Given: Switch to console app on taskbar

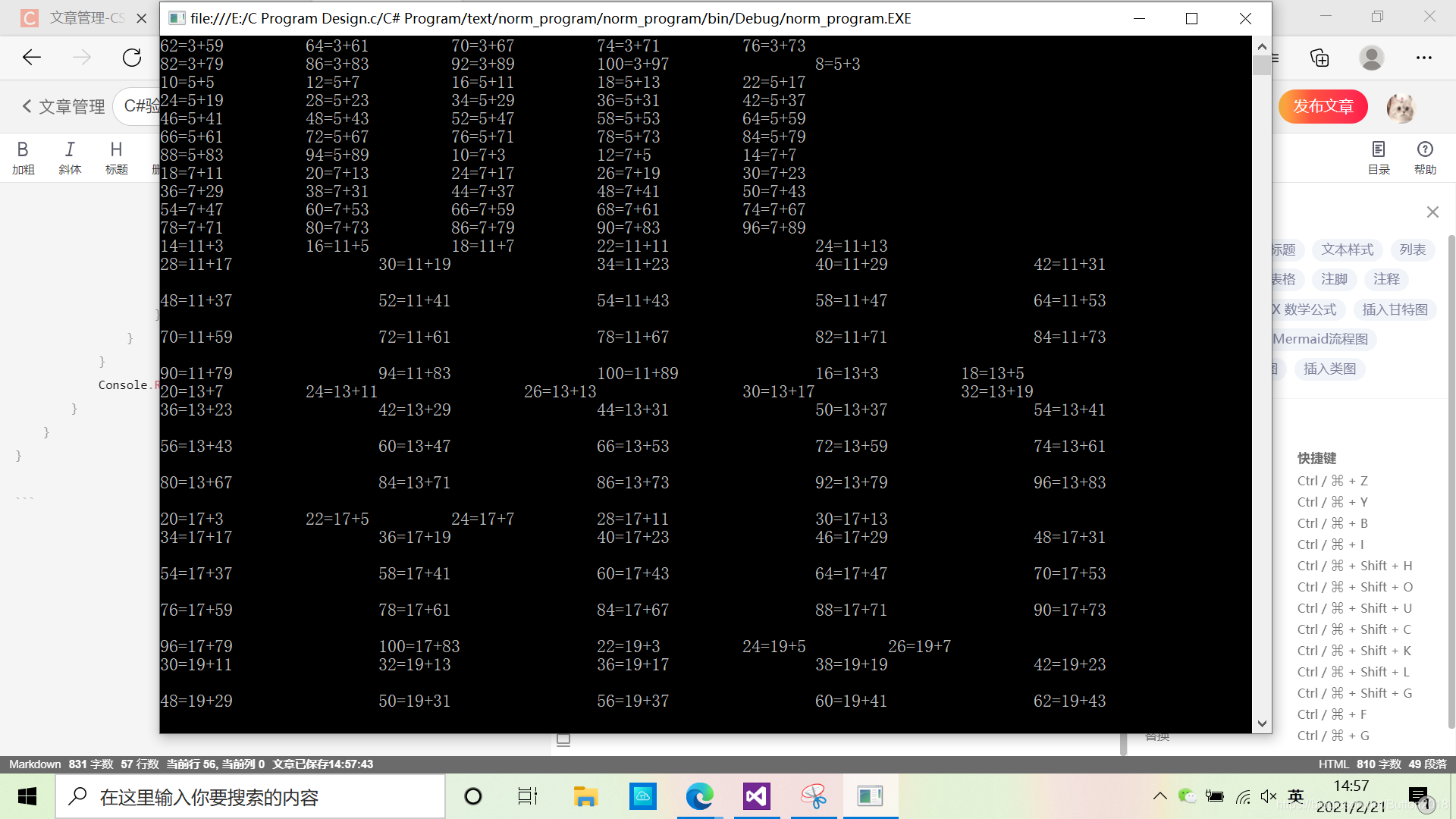Looking at the screenshot, I should coord(870,796).
